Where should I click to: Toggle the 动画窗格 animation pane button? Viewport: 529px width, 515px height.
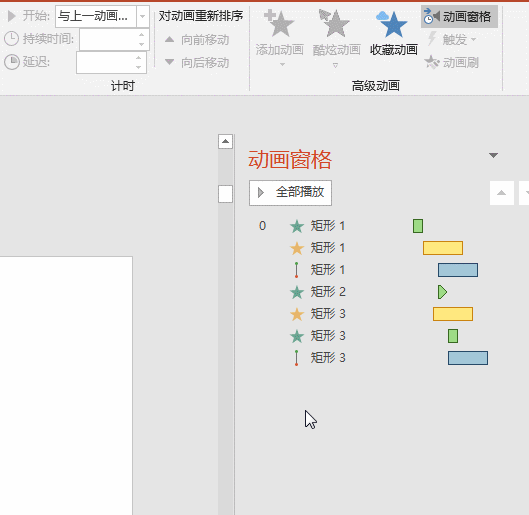pos(459,17)
